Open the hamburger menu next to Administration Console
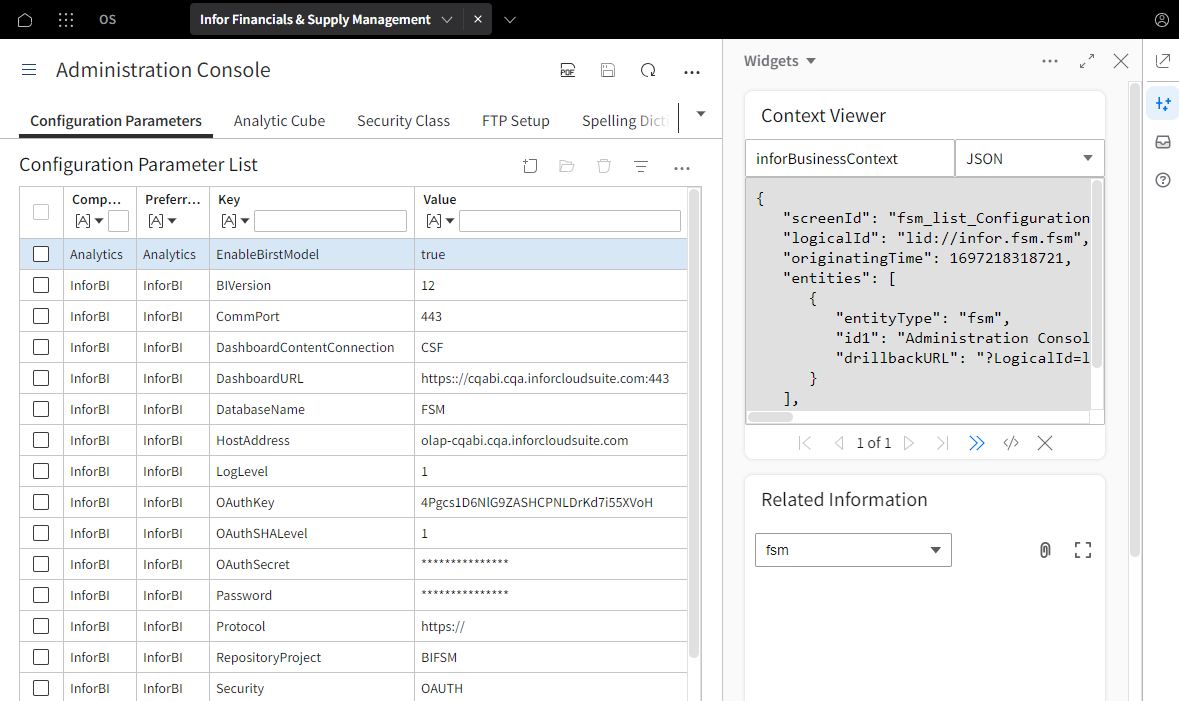 29,70
